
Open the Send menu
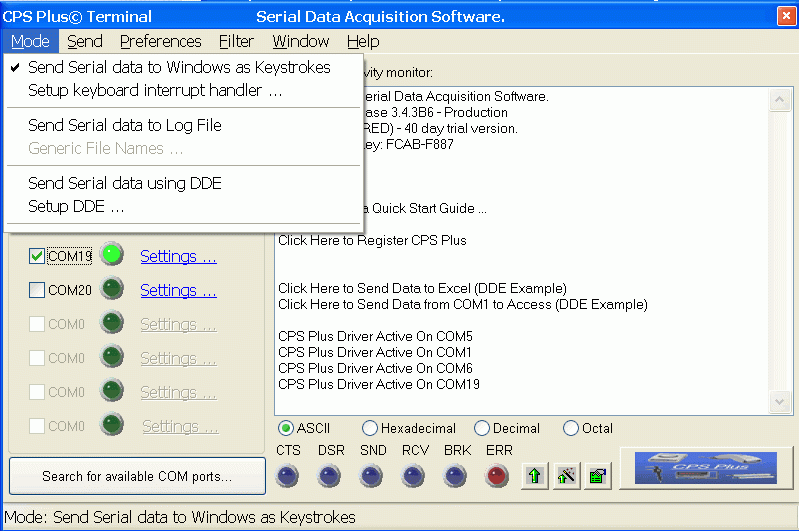pos(85,41)
